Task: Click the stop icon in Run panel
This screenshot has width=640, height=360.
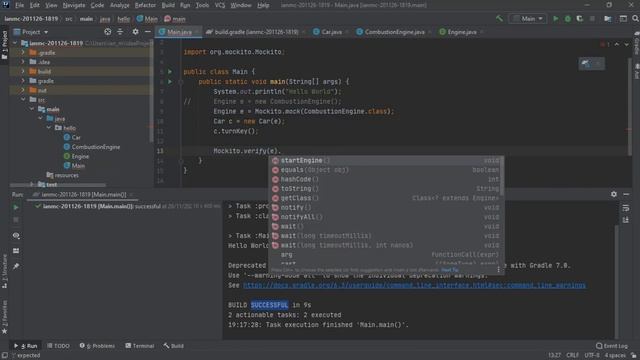Action: coord(16,220)
